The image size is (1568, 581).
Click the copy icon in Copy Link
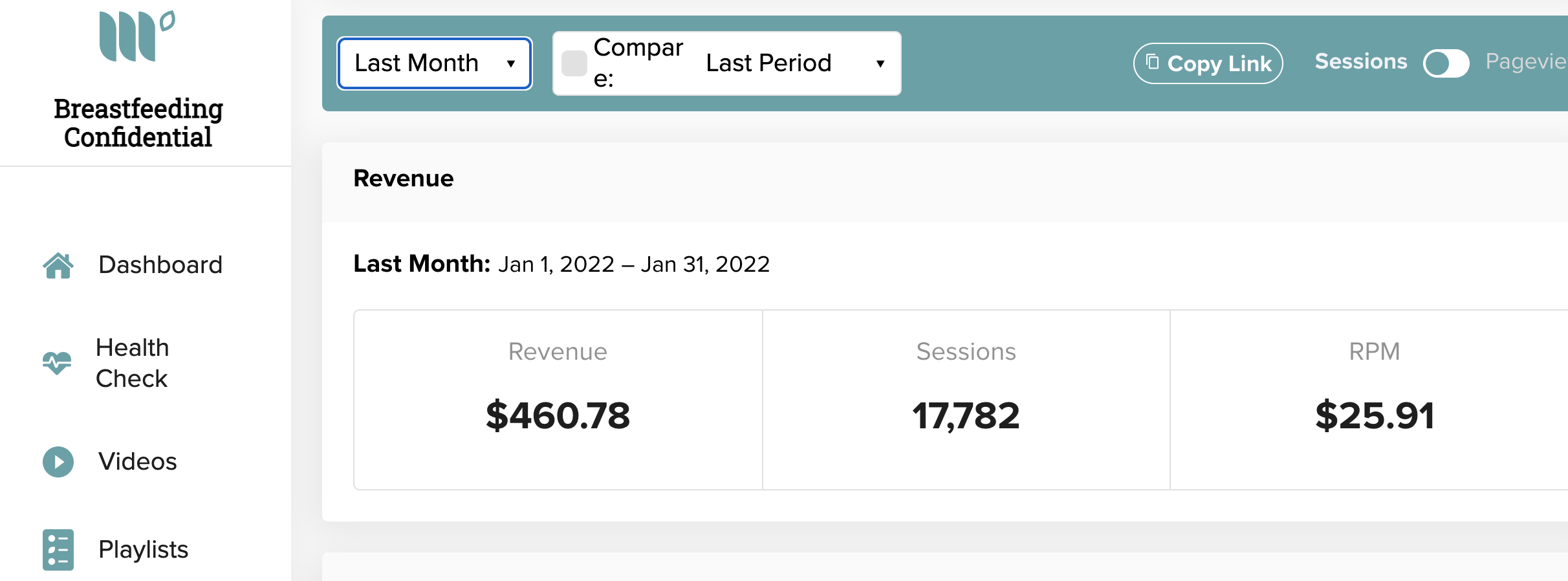click(x=1153, y=62)
